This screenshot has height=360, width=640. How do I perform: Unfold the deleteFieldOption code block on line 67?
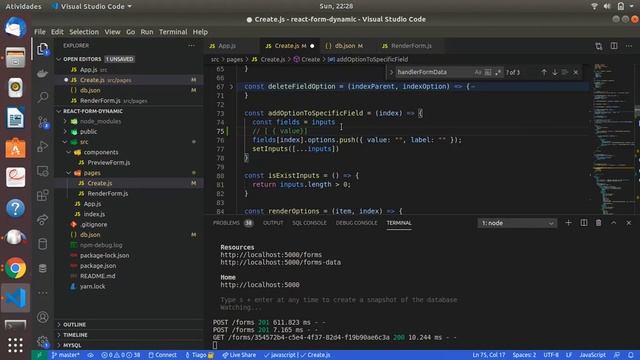coord(231,87)
